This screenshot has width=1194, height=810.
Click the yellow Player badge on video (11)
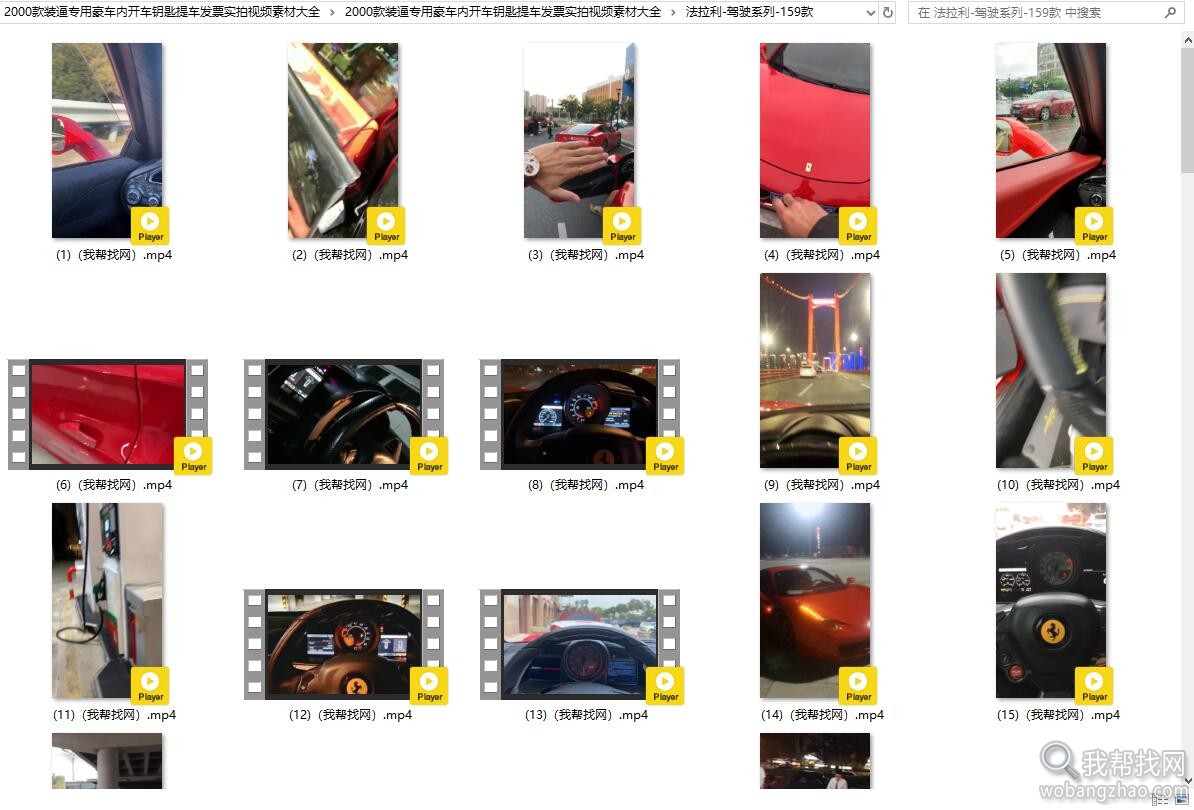click(x=150, y=685)
